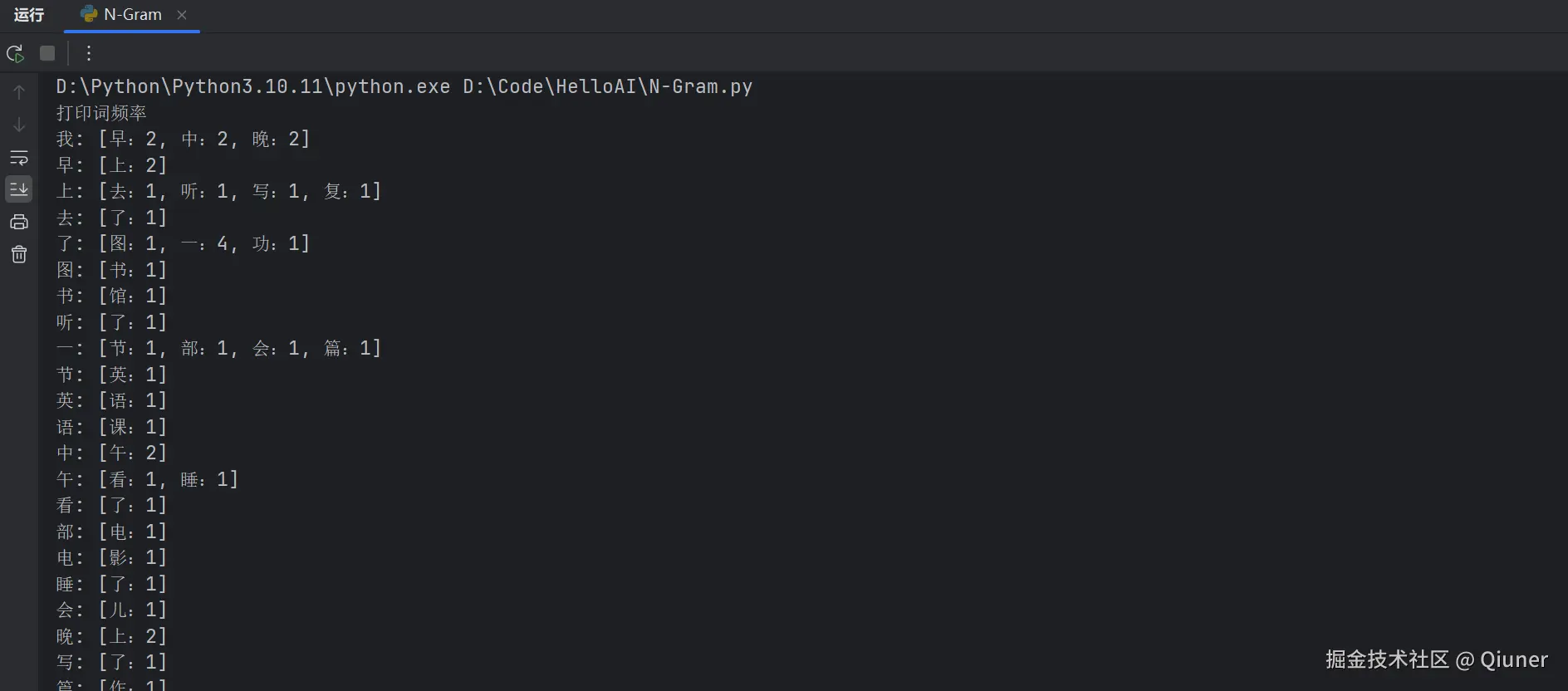Click the Python icon on N-Gram tab

point(88,14)
